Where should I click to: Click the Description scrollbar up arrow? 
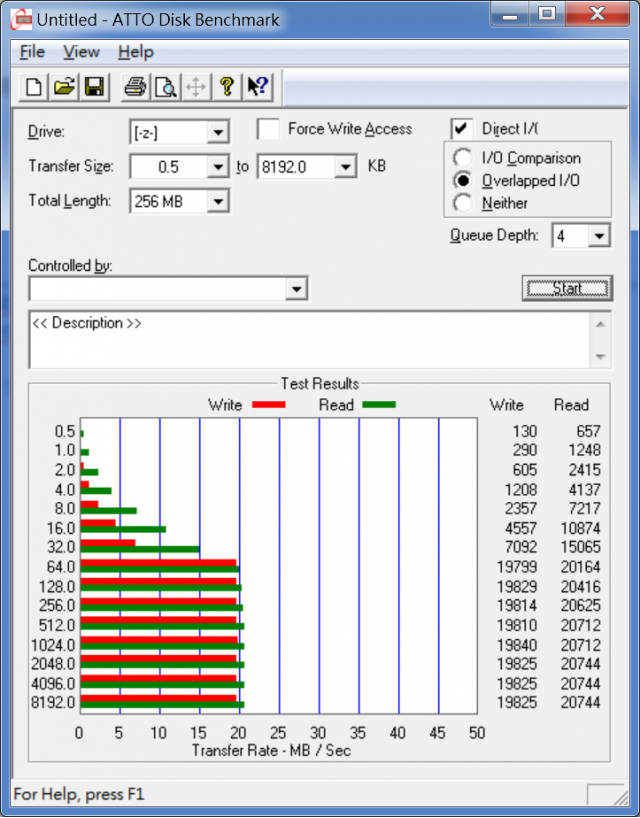click(x=600, y=324)
